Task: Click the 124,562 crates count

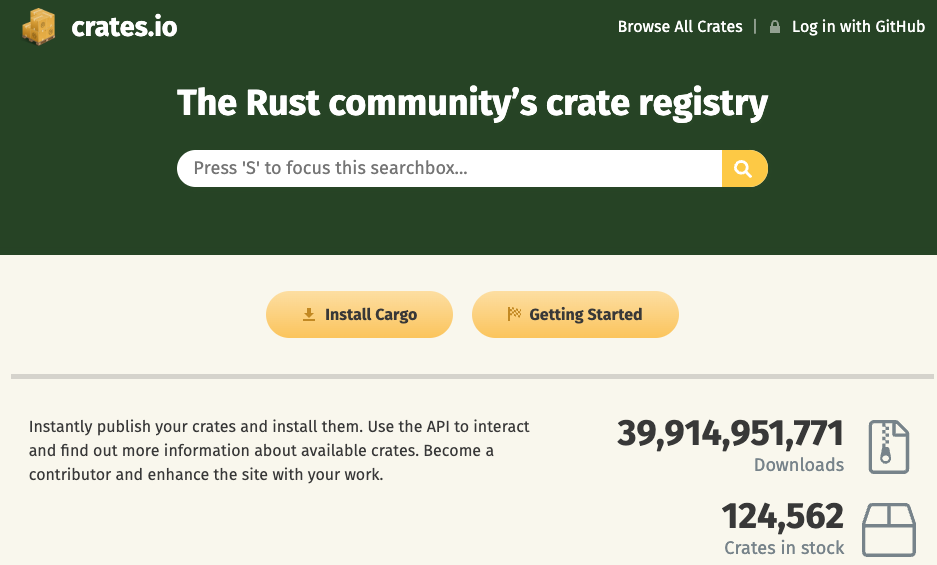Action: click(782, 517)
